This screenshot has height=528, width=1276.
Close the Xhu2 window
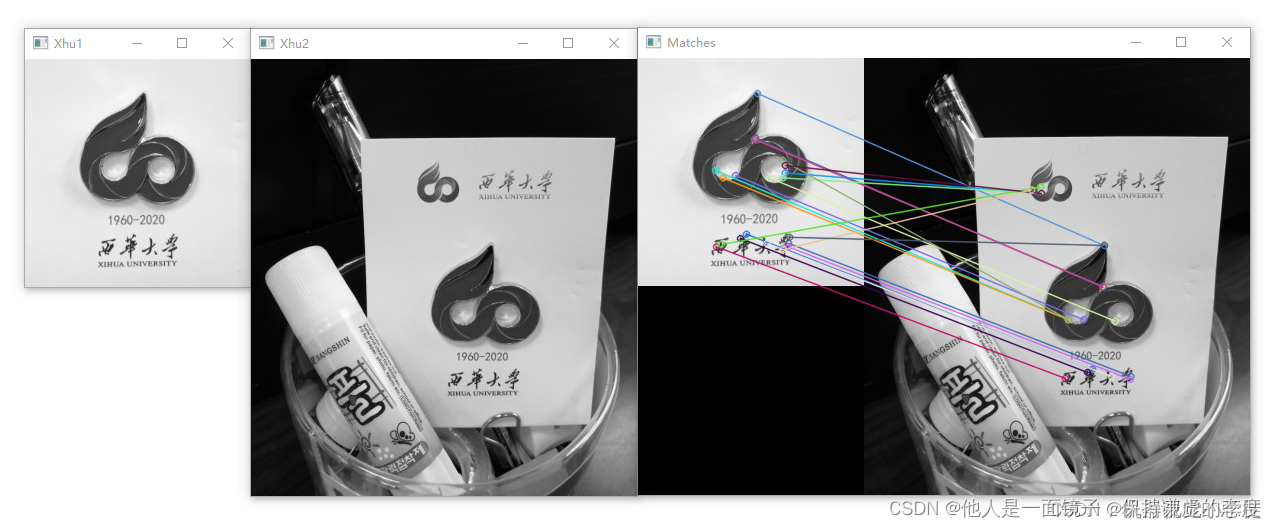coord(614,43)
